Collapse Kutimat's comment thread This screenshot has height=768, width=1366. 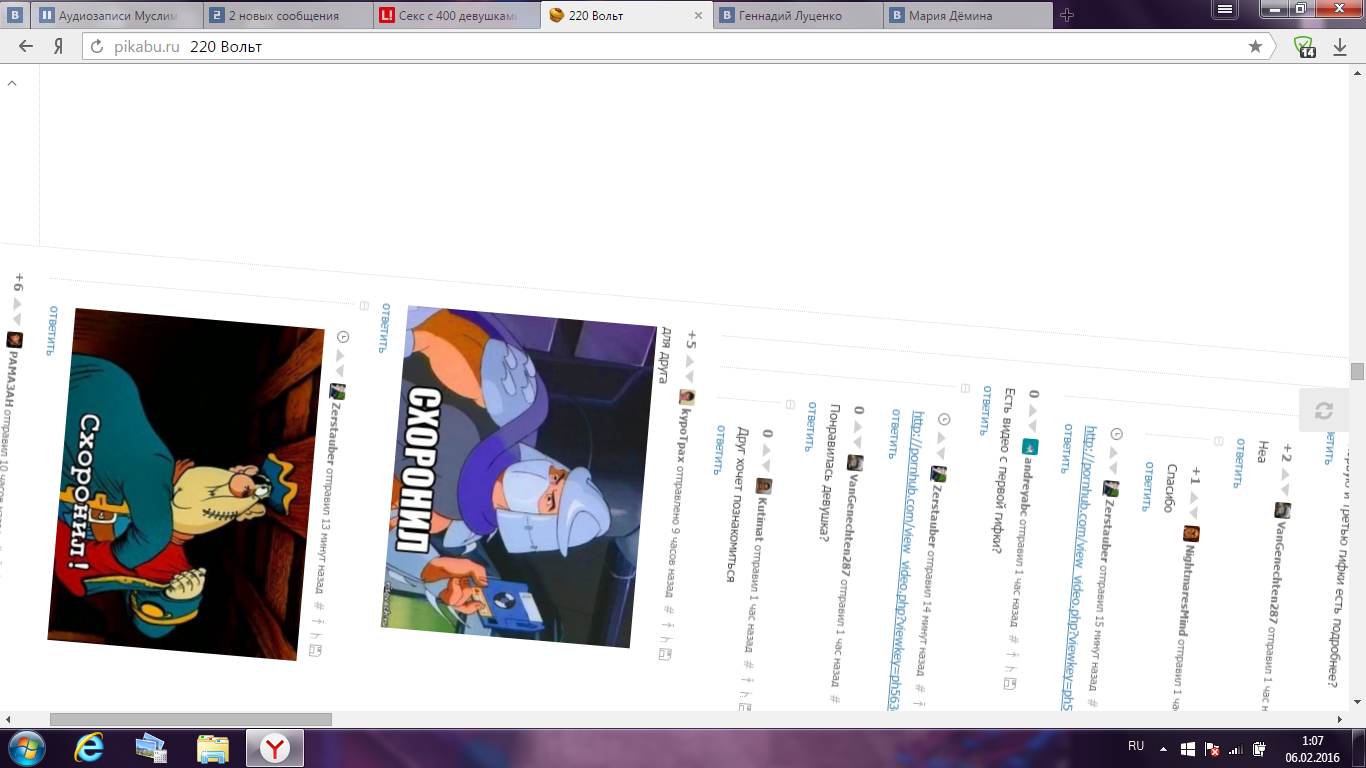click(790, 405)
